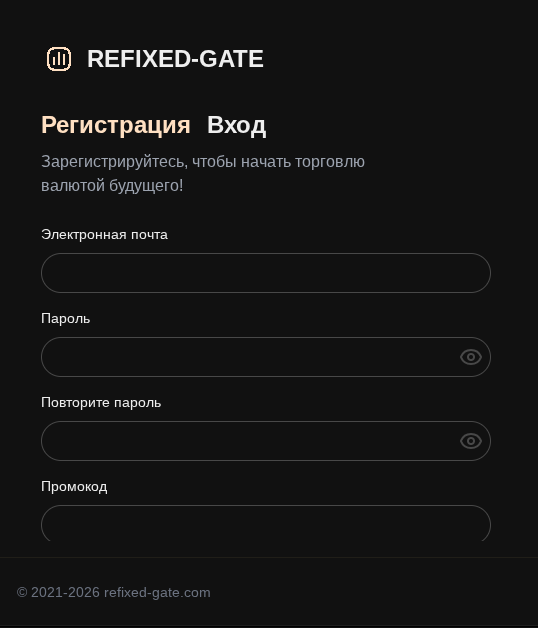
Task: Click the refixed-gate.com footer text
Action: click(157, 592)
